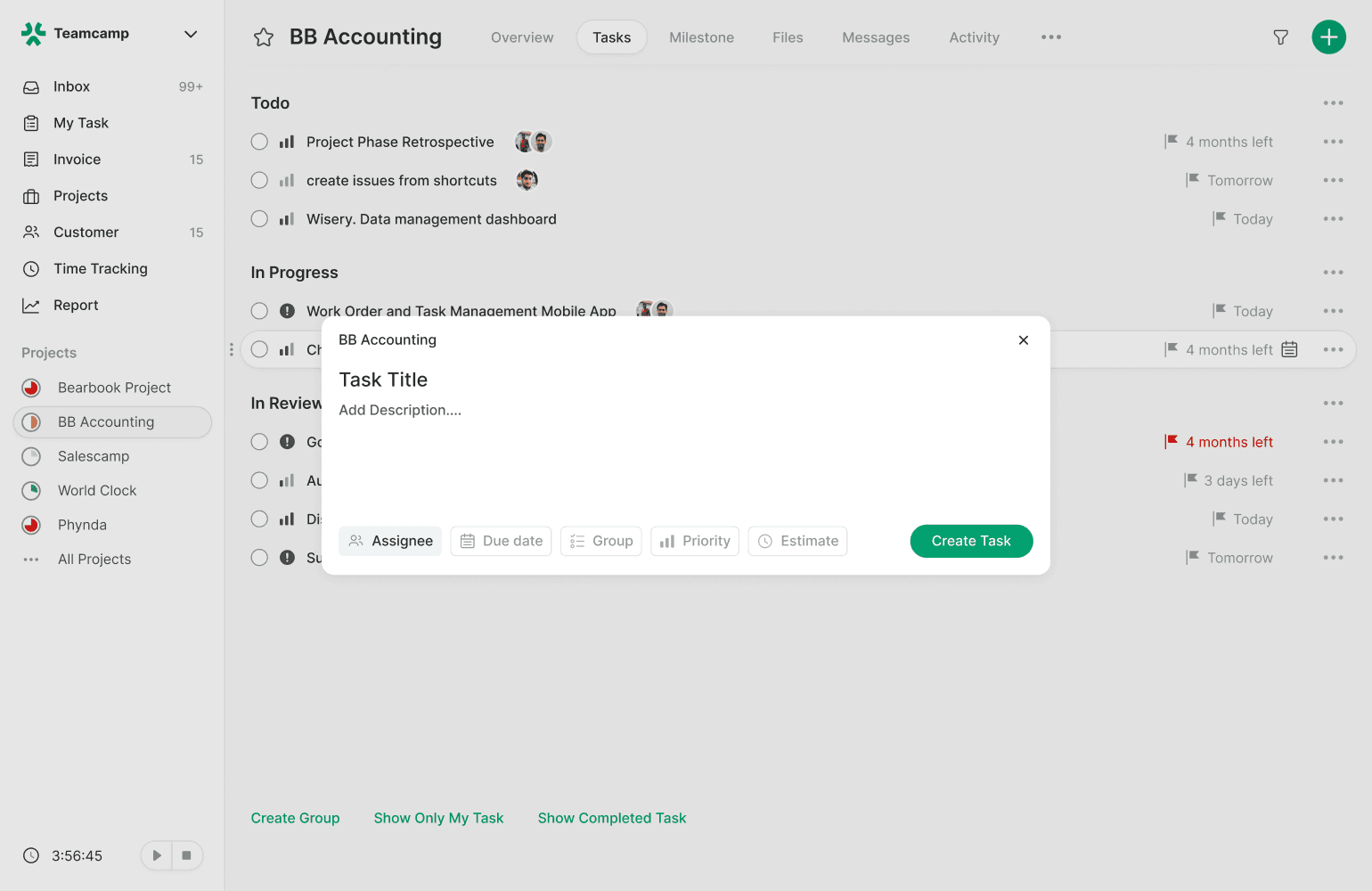Switch to the Messages tab

[876, 37]
